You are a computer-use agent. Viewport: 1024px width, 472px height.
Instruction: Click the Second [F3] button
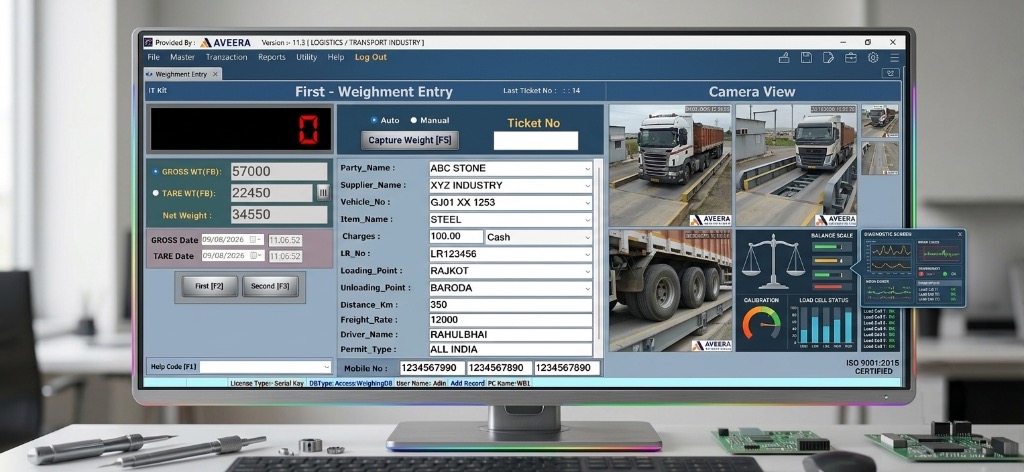270,286
